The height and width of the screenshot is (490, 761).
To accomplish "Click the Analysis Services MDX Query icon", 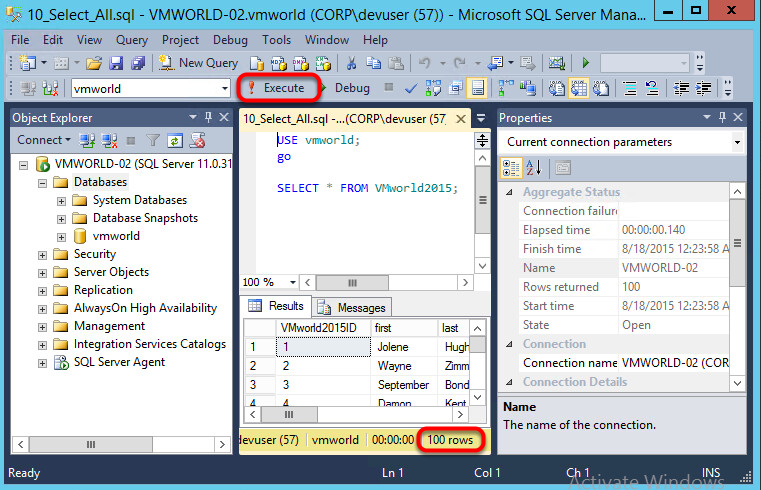I will click(279, 63).
